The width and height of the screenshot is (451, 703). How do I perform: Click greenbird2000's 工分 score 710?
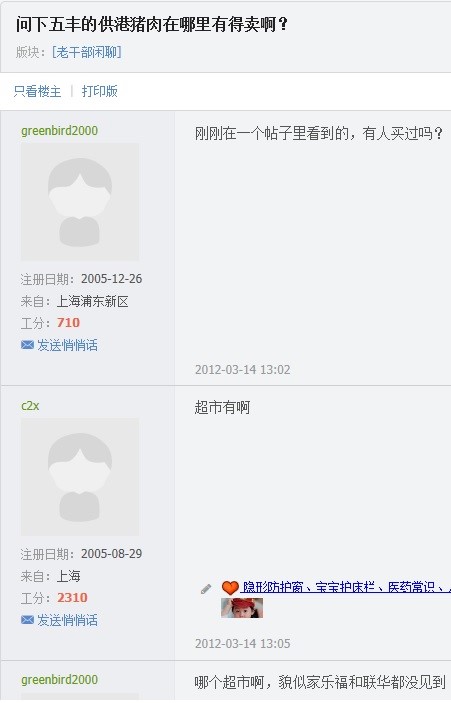tap(68, 322)
